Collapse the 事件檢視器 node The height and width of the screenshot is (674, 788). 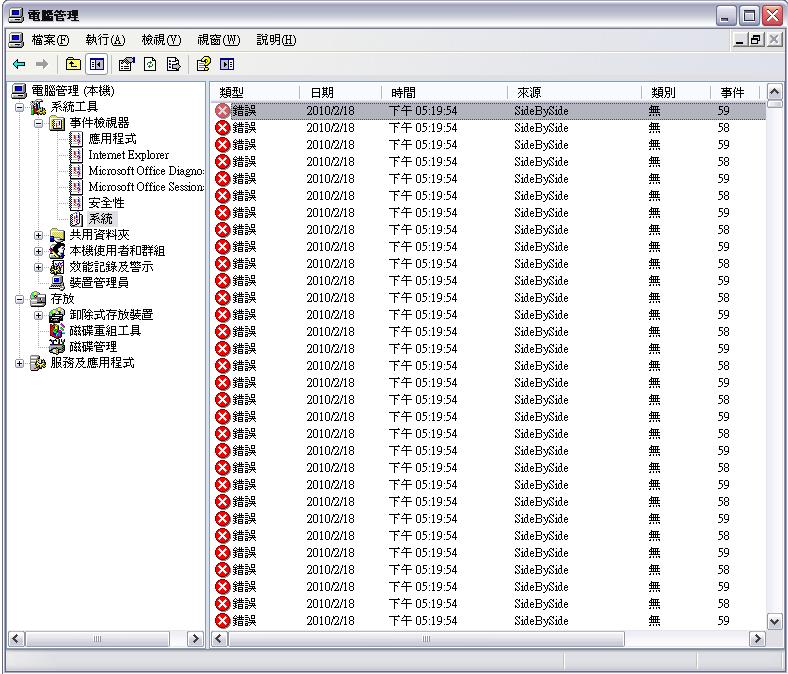tap(39, 123)
